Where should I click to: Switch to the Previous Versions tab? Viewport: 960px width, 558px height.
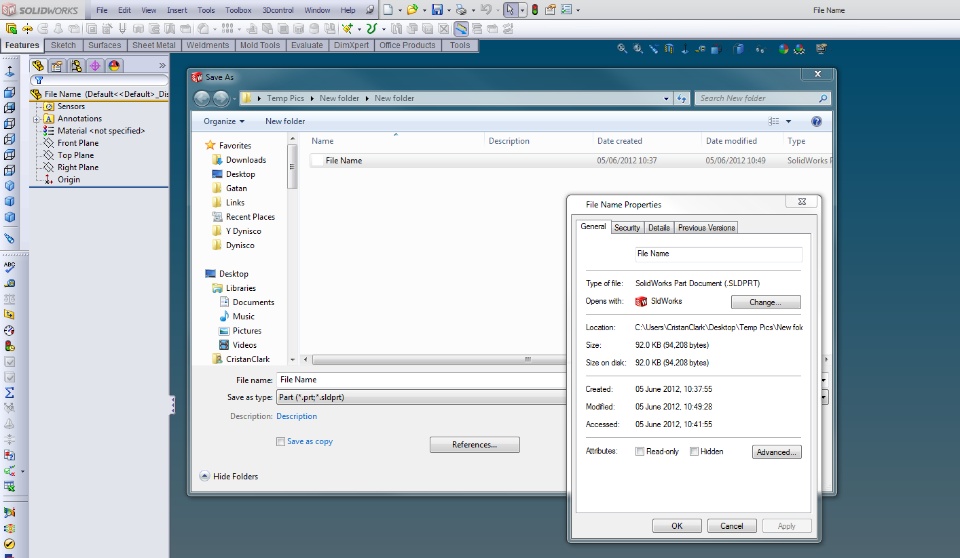tap(707, 227)
